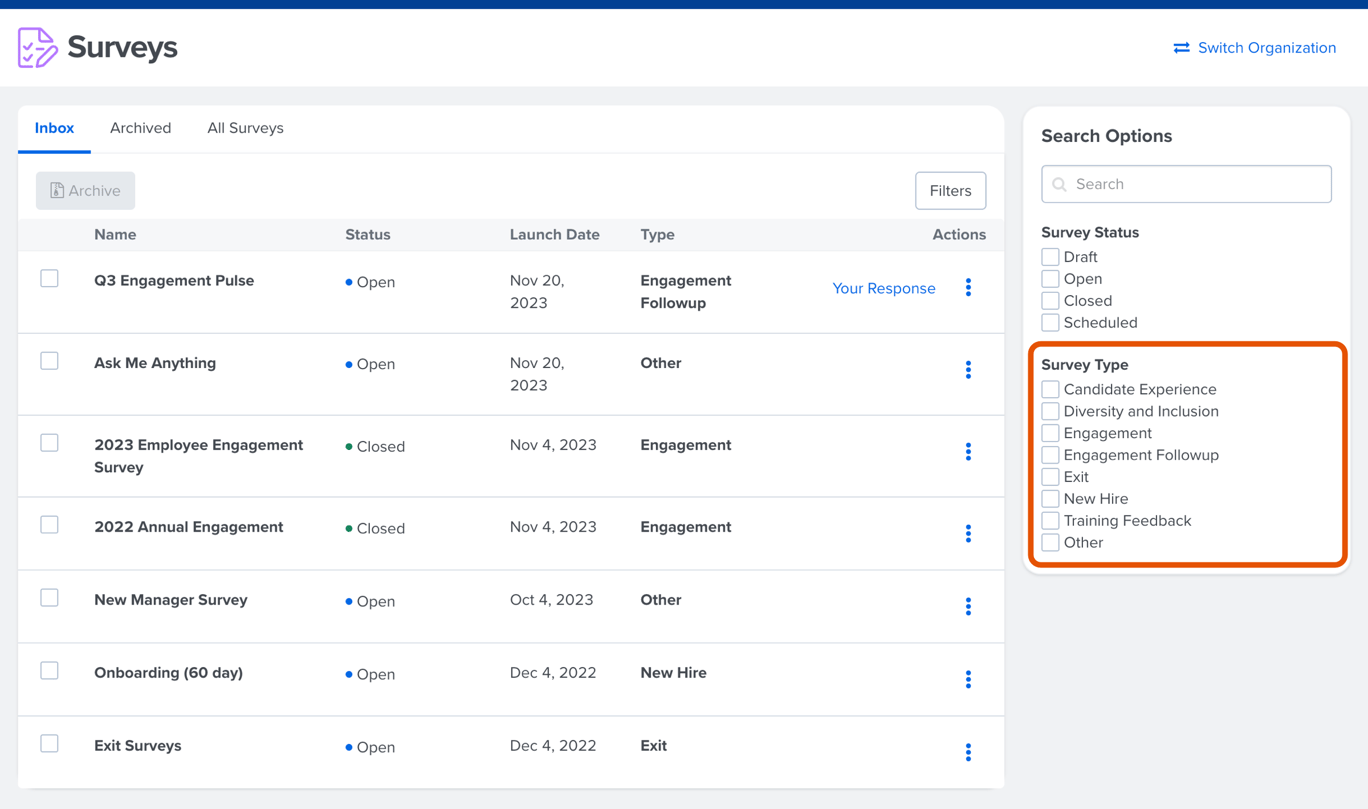Image resolution: width=1368 pixels, height=809 pixels.
Task: Open actions menu for 2022 Annual Engagement
Action: tap(968, 534)
